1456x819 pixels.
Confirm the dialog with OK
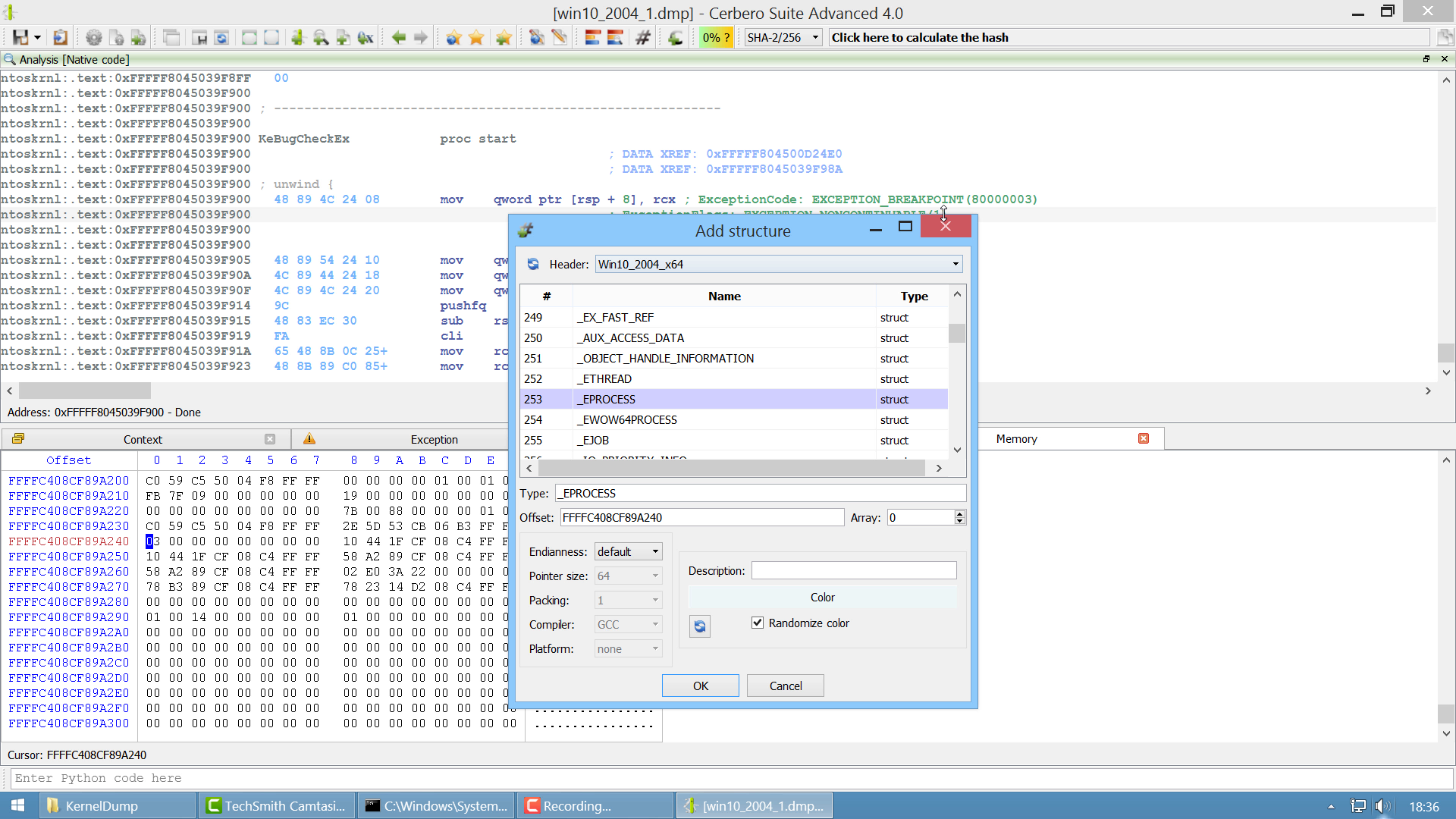701,686
